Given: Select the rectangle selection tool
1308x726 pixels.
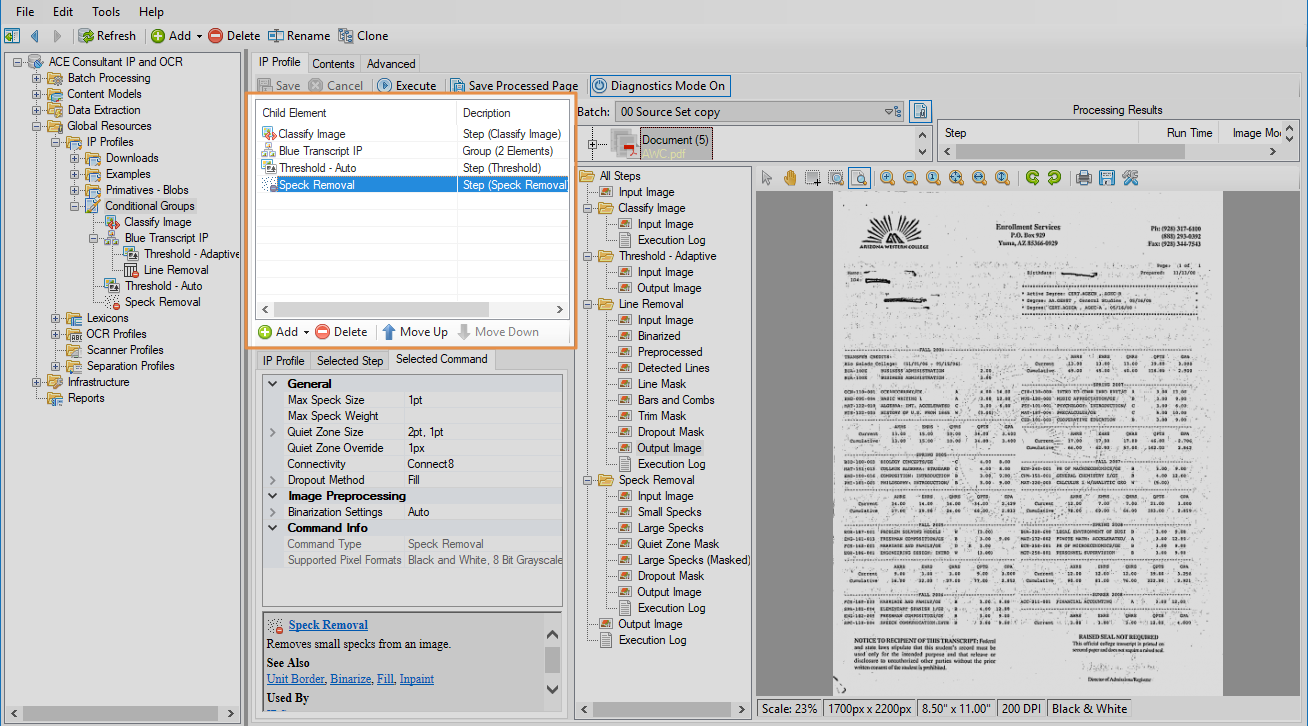Looking at the screenshot, I should (x=812, y=178).
